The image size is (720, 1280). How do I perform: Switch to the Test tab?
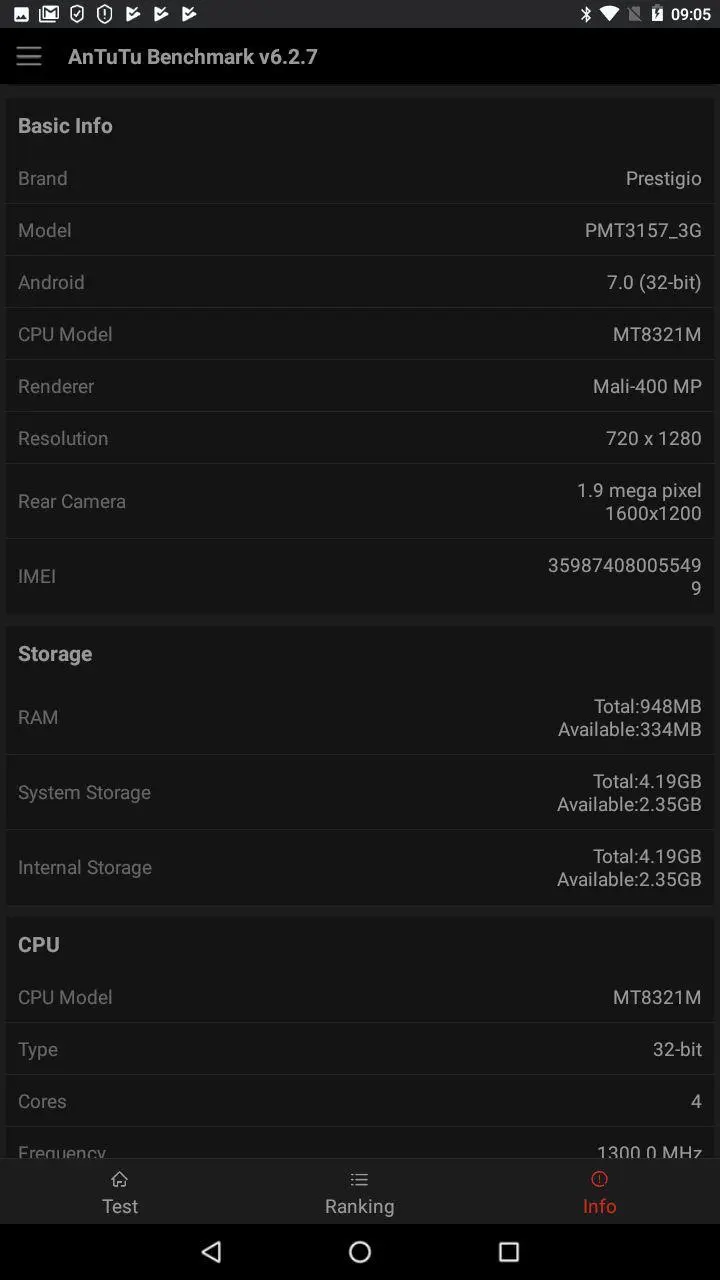click(x=120, y=1192)
